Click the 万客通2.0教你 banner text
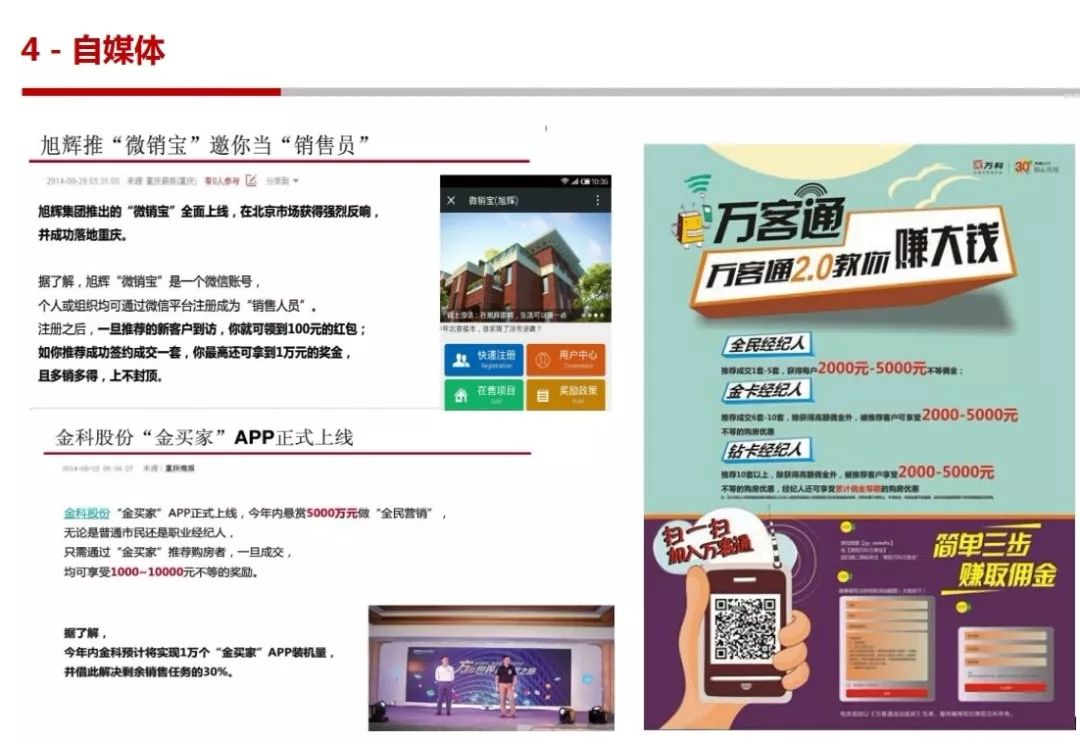The image size is (1080, 742). [798, 269]
